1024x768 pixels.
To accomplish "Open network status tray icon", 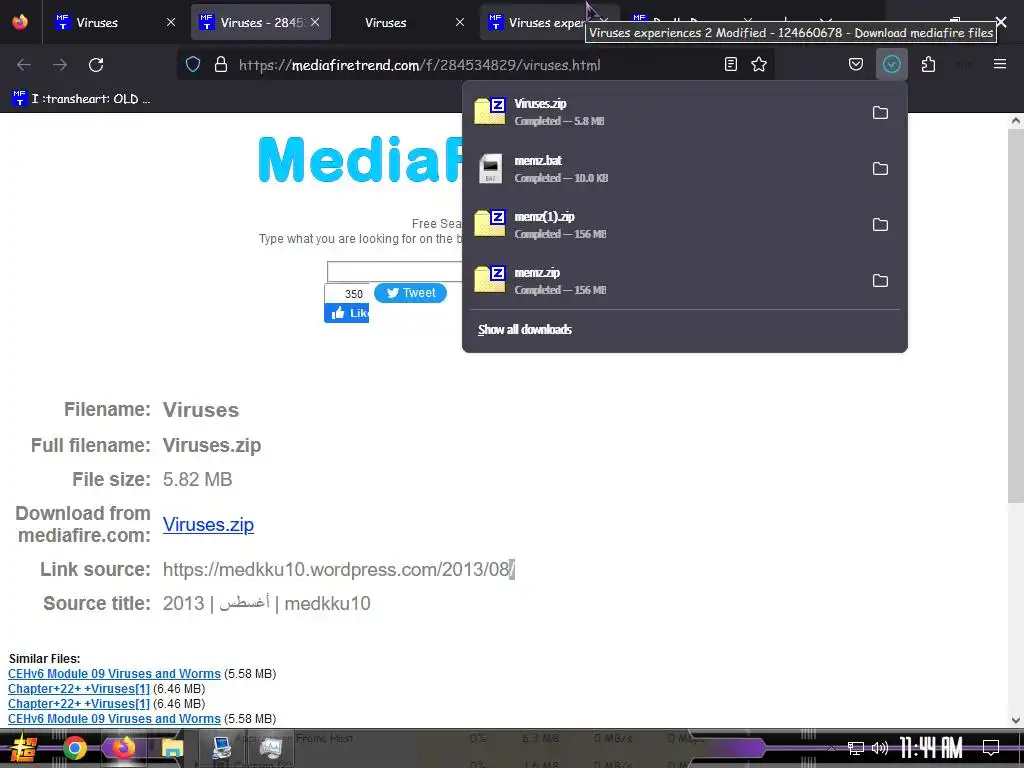I will (855, 748).
